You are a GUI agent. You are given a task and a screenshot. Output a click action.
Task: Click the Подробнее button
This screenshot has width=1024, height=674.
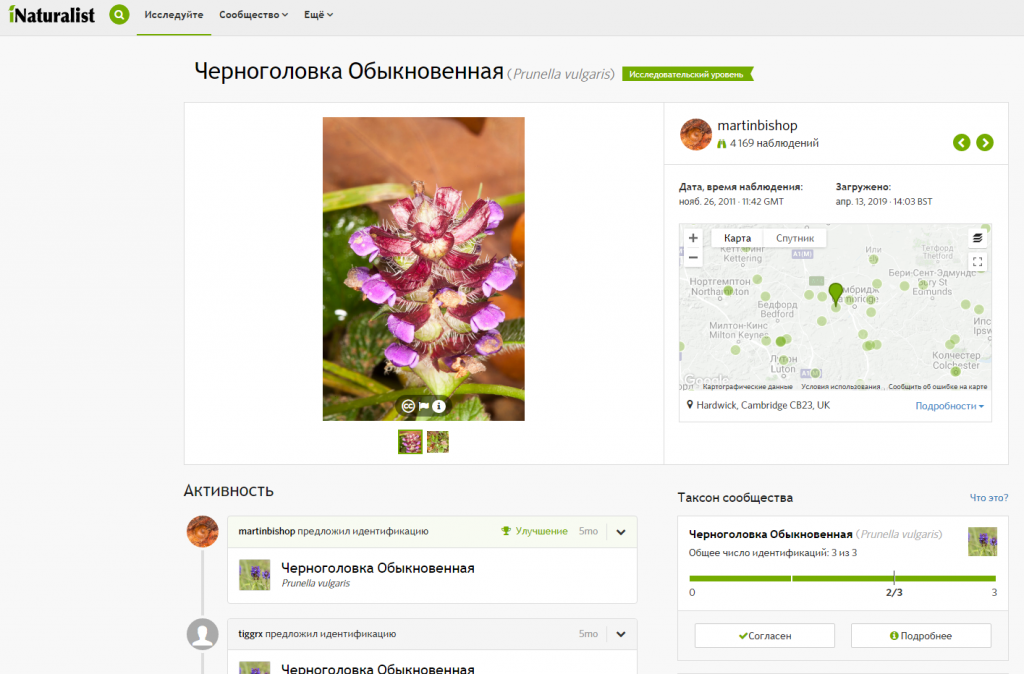[x=921, y=635]
